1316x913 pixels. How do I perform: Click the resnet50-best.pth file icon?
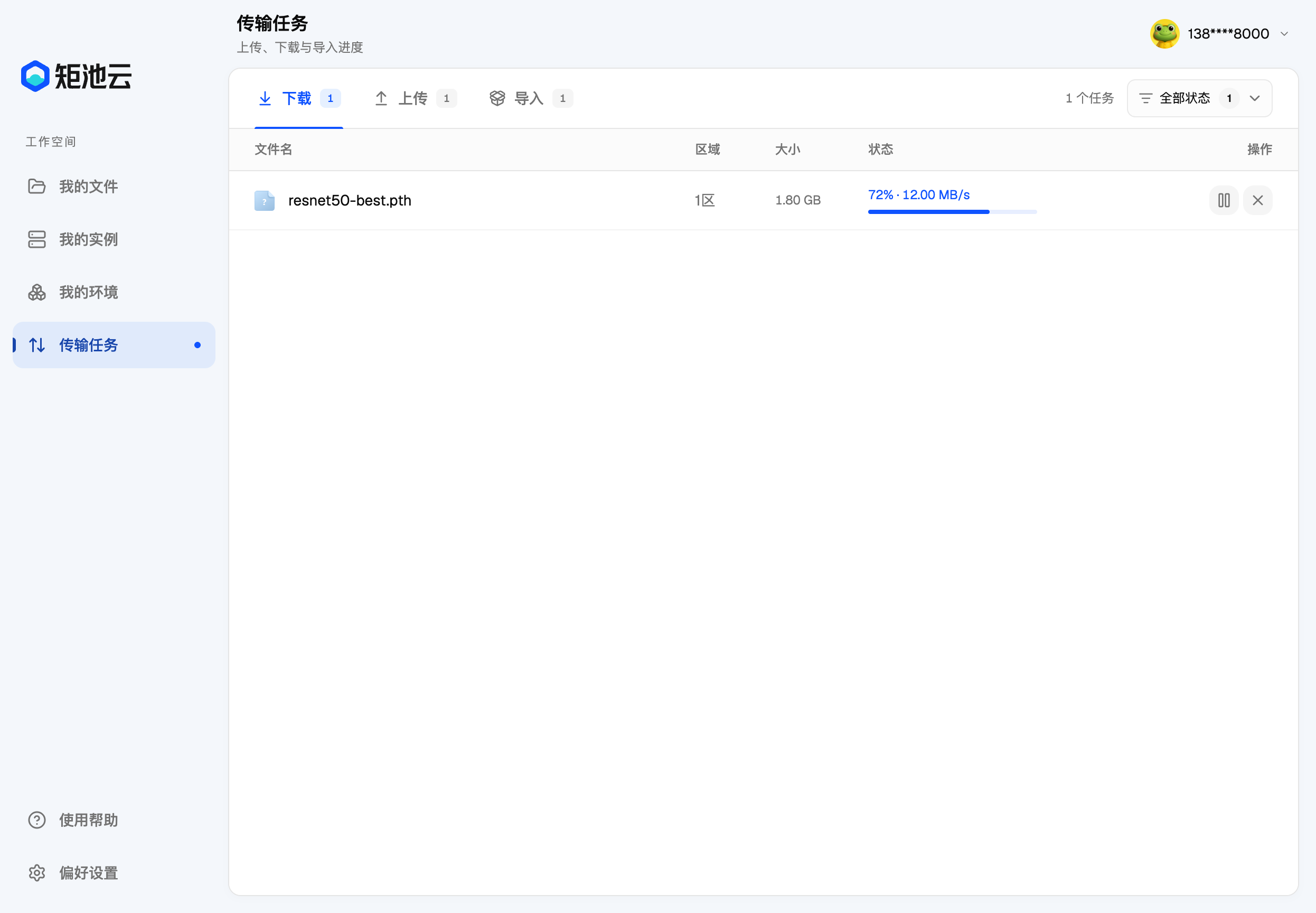(x=264, y=200)
